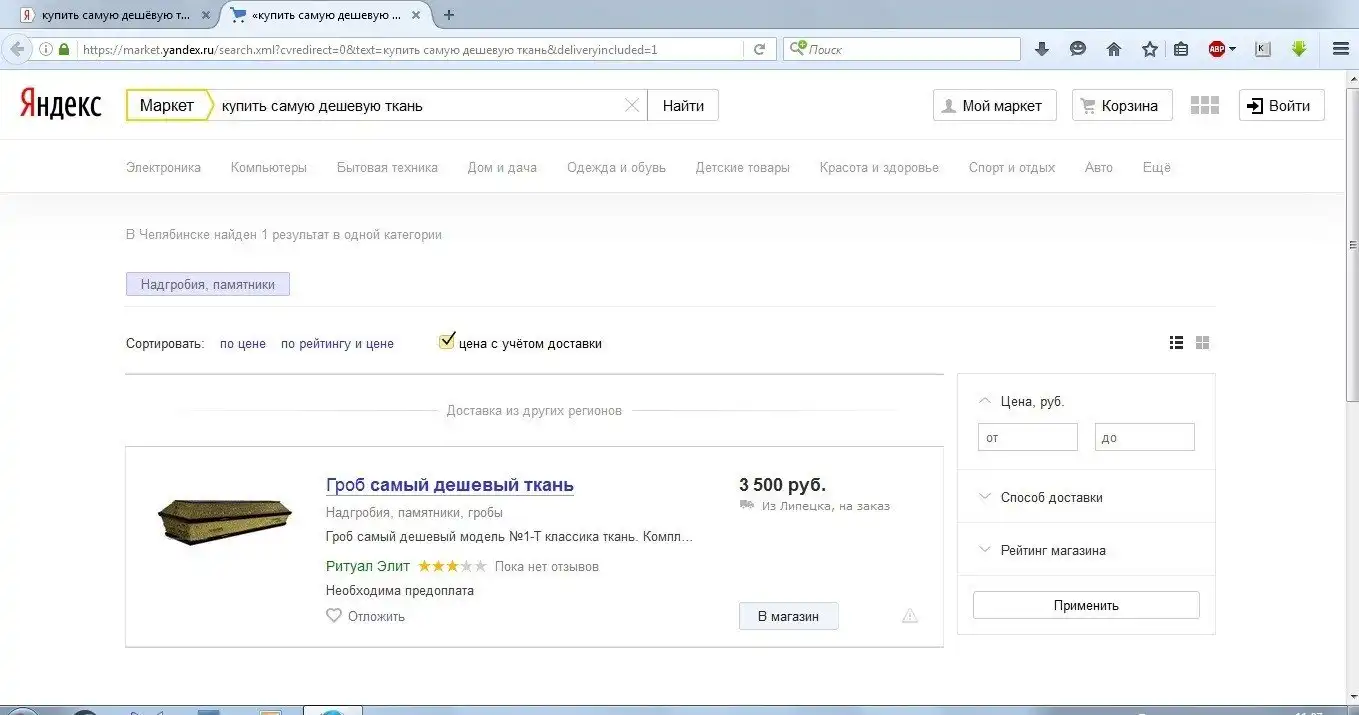Image resolution: width=1359 pixels, height=715 pixels.
Task: Switch to grid view layout icon
Action: (1202, 343)
